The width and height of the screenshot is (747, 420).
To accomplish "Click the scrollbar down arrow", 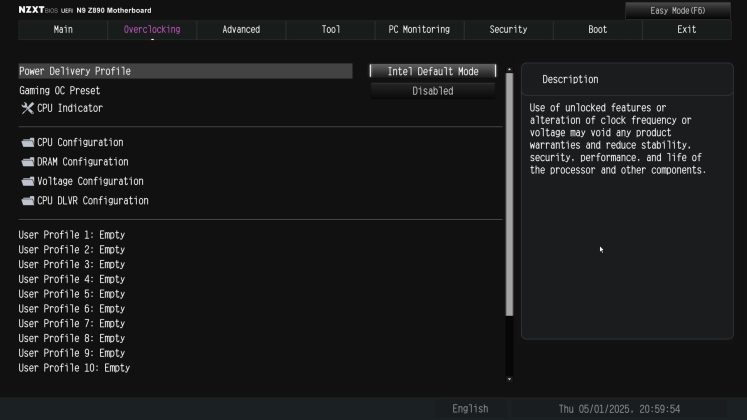I will pyautogui.click(x=509, y=379).
